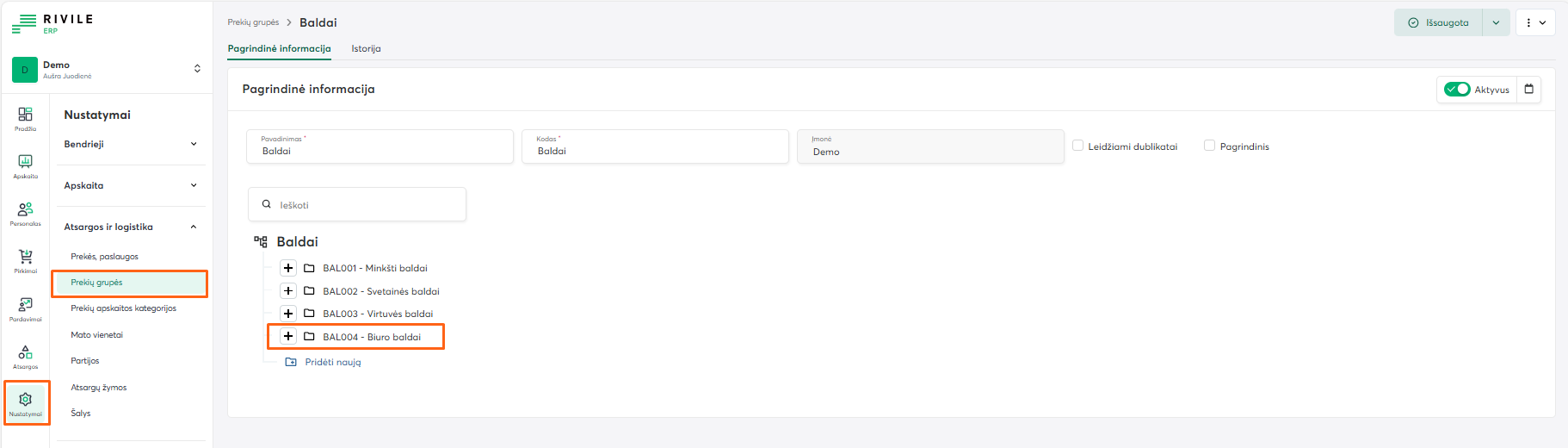Click the delete icon beside Aktyvus
The image size is (1568, 448).
(1528, 90)
